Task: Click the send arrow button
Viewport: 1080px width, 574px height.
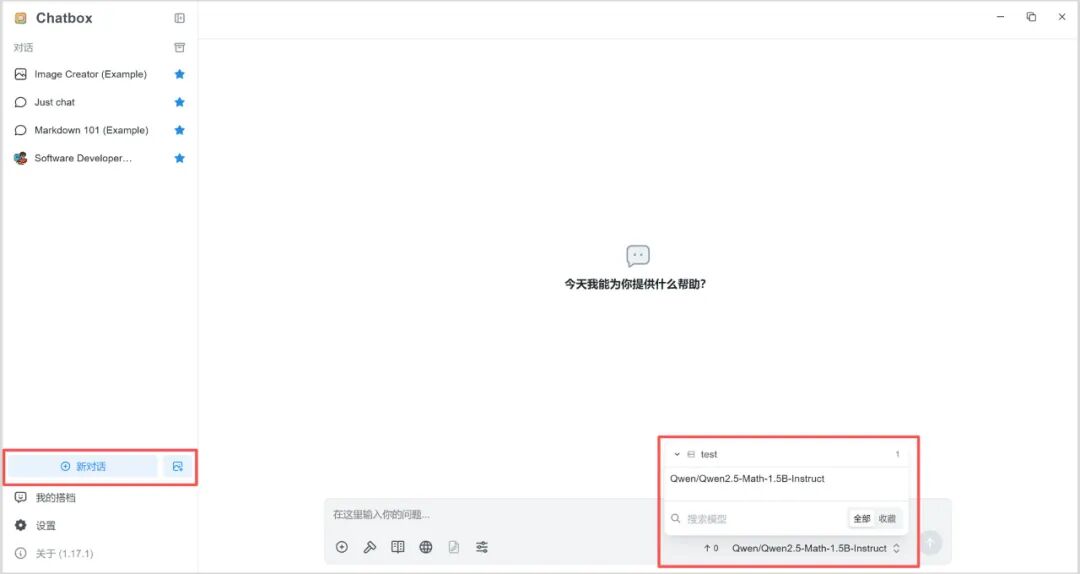Action: tap(931, 542)
